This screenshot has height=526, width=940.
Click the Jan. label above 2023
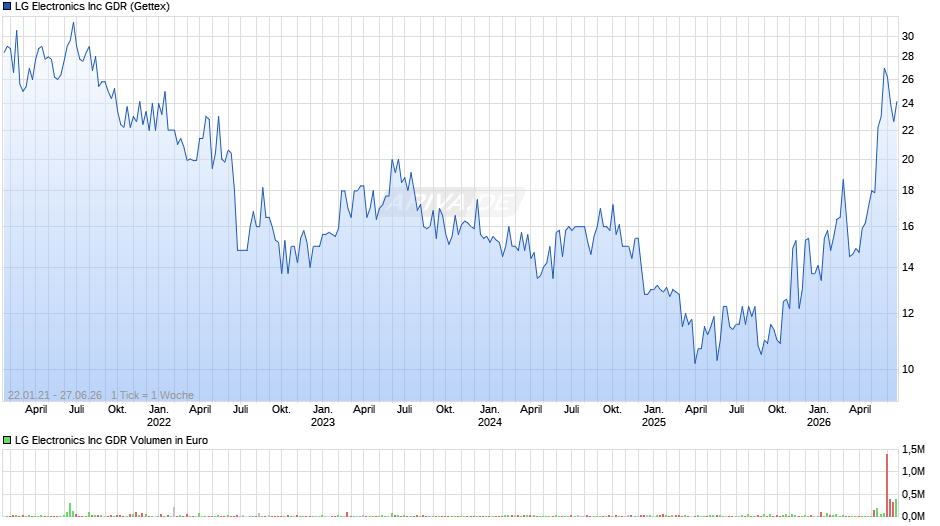pos(323,409)
